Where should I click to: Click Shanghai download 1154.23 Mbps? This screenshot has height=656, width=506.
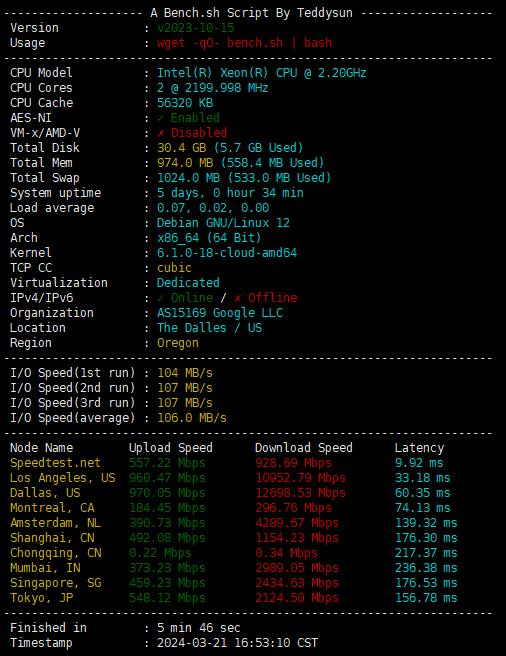click(x=297, y=538)
